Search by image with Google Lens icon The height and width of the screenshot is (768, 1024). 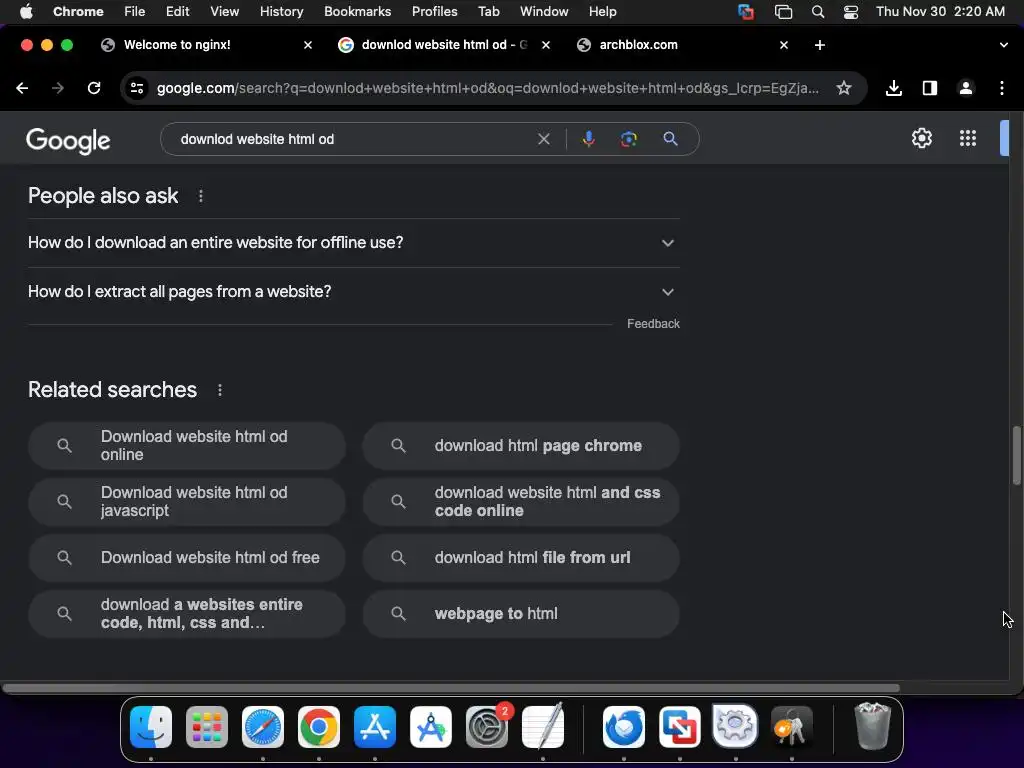point(628,139)
